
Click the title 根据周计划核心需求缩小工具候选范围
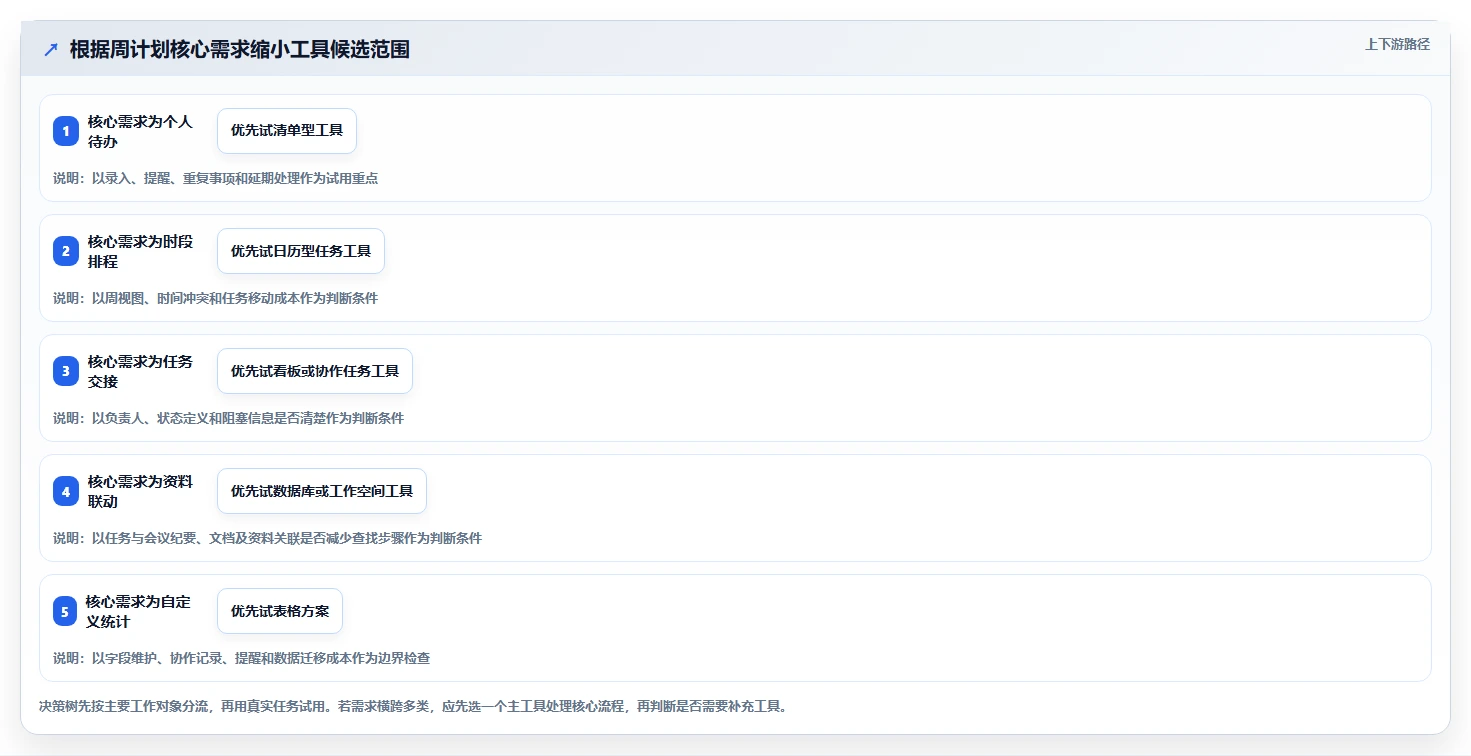click(240, 49)
